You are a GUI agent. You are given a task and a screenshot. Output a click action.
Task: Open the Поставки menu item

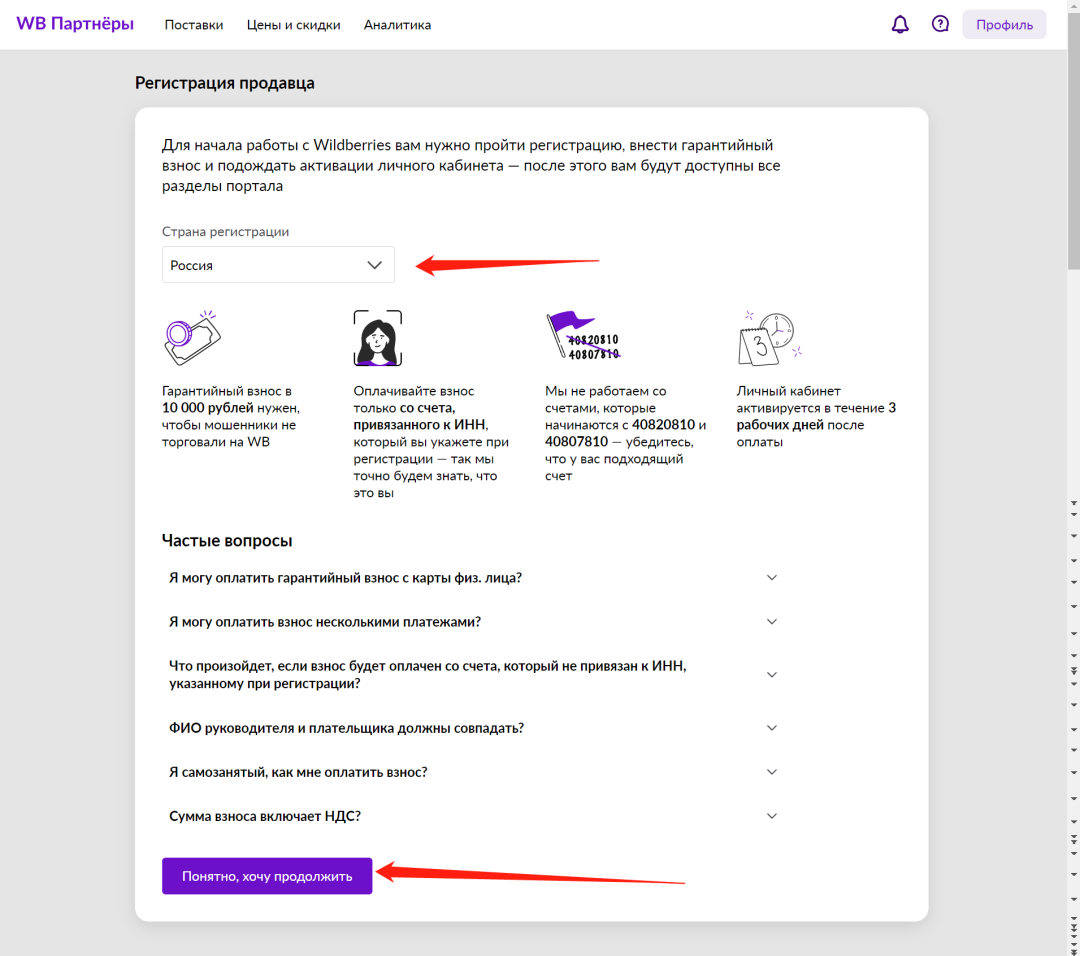(194, 25)
